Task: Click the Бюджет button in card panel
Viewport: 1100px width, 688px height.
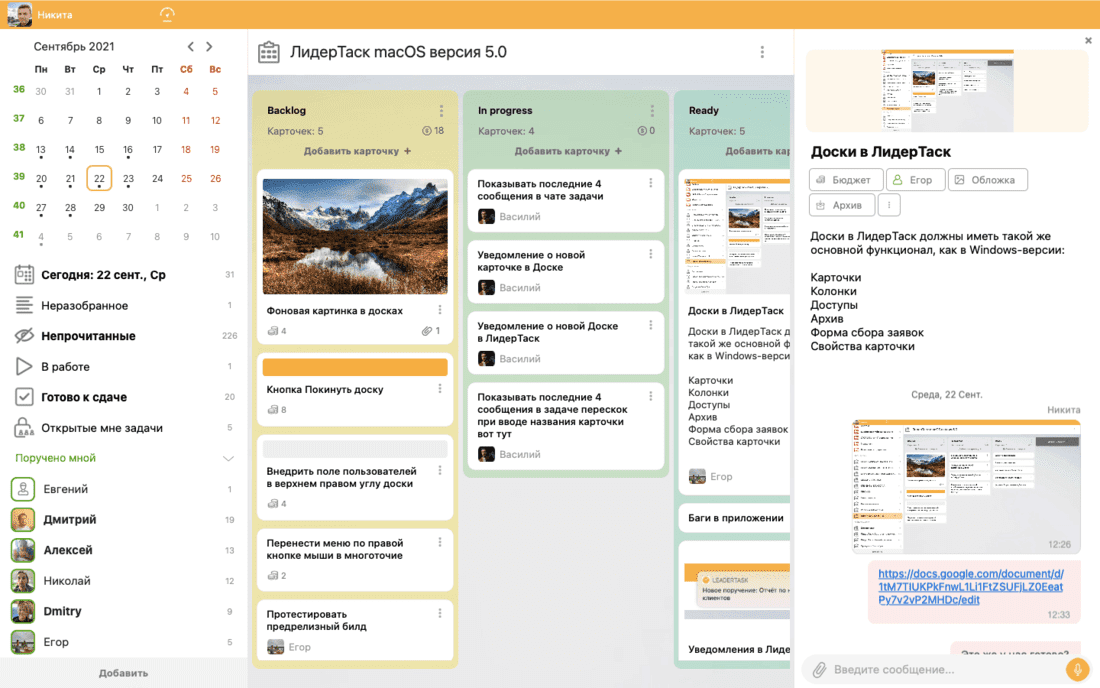Action: tap(845, 180)
